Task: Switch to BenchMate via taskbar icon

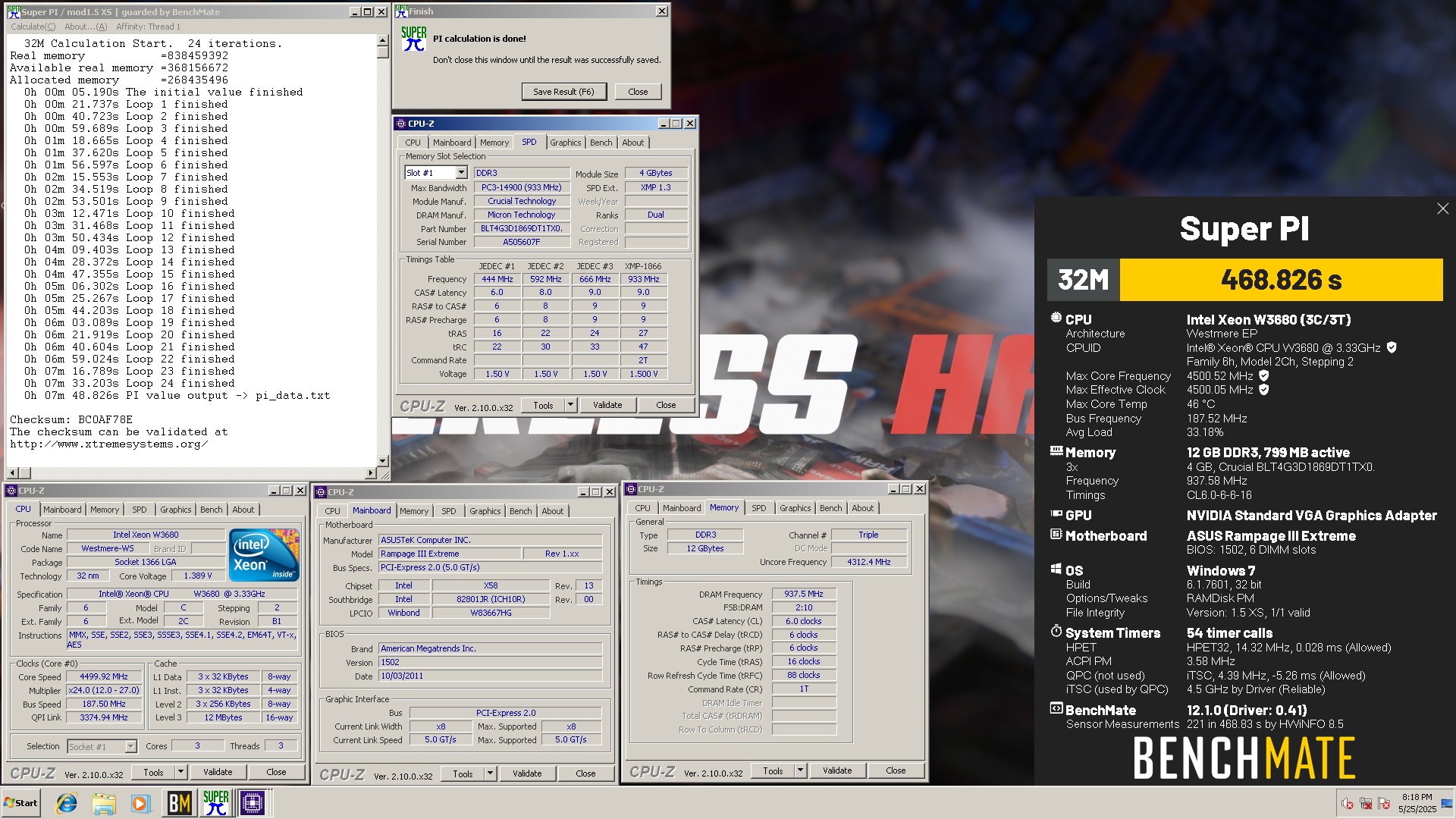Action: click(179, 802)
